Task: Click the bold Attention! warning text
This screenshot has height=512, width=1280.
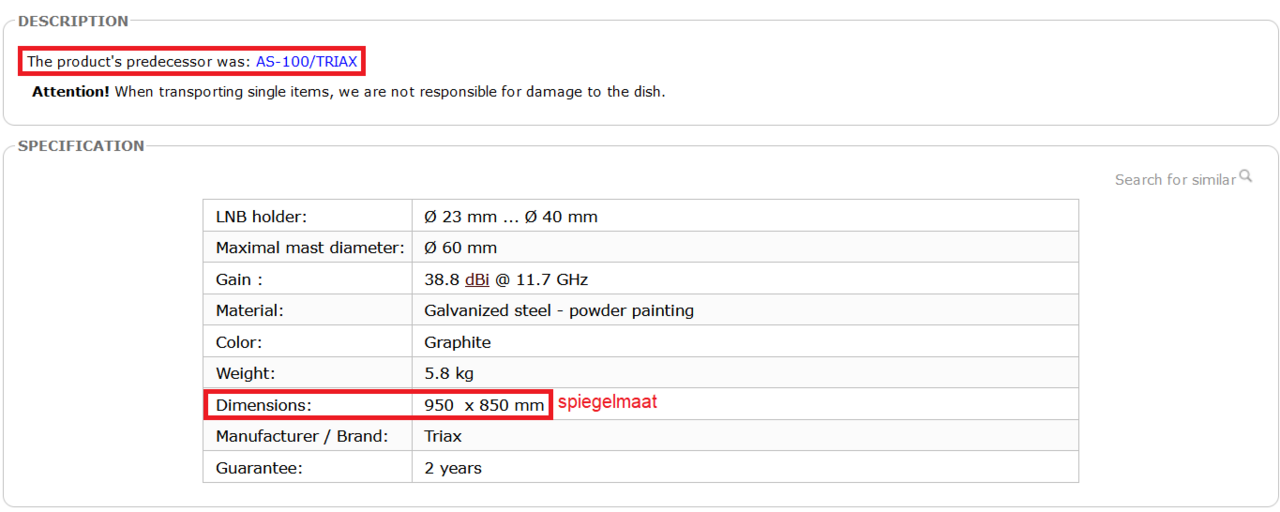Action: click(x=70, y=91)
